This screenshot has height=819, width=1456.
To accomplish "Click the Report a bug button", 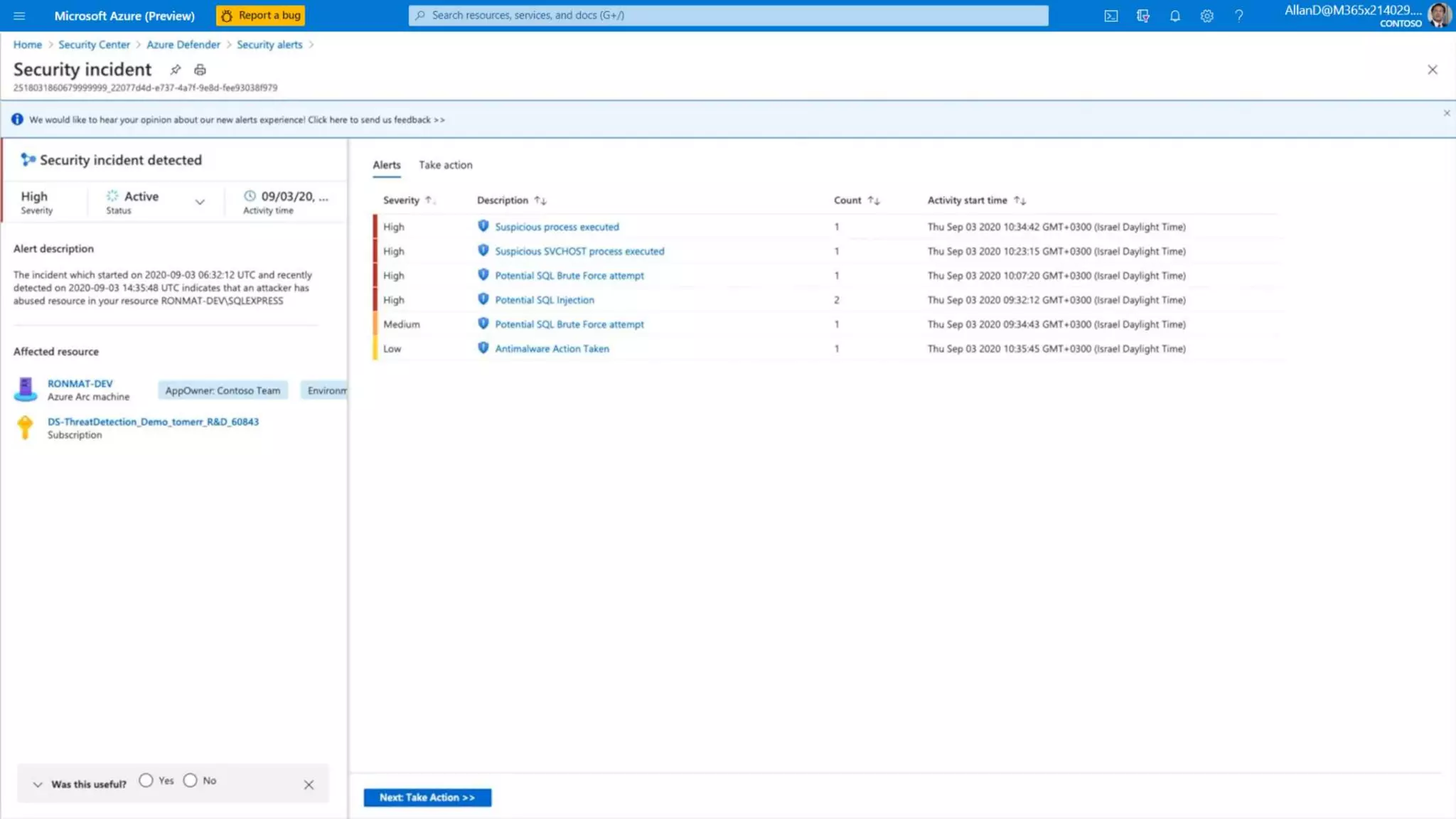I will pos(261,16).
